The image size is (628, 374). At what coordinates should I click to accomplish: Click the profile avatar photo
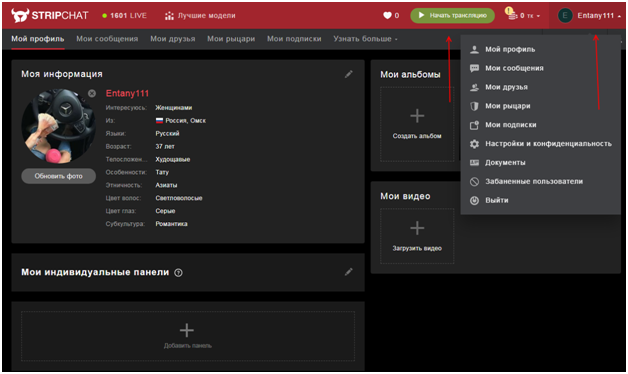[x=58, y=126]
